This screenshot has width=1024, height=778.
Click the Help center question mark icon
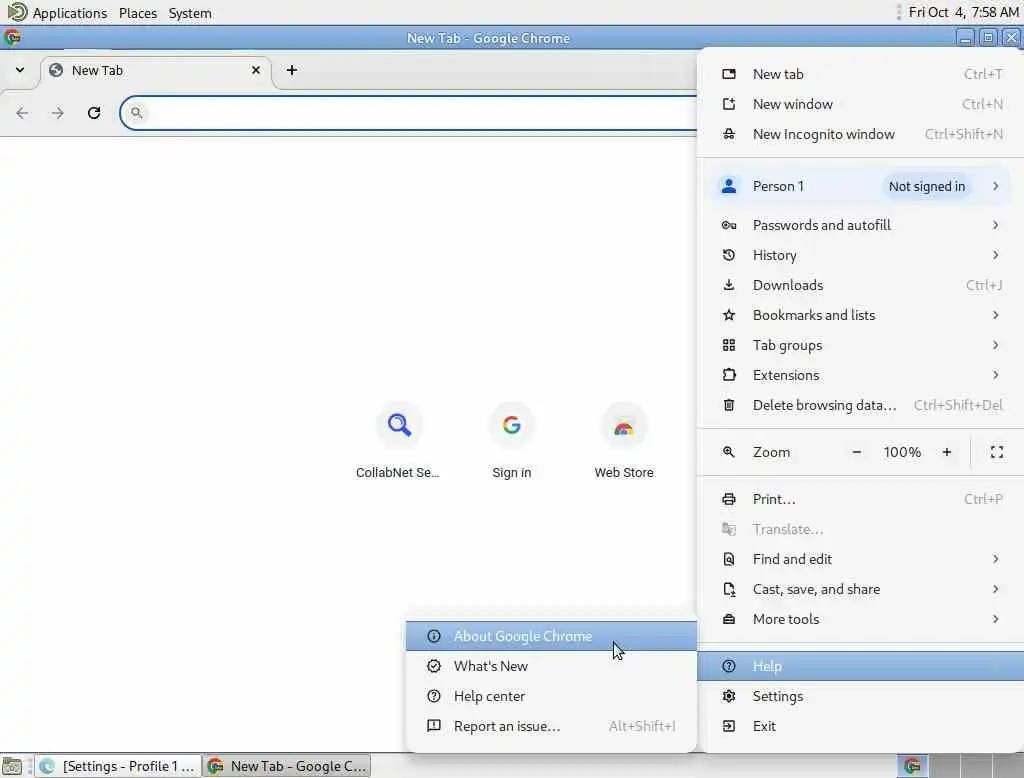(434, 696)
